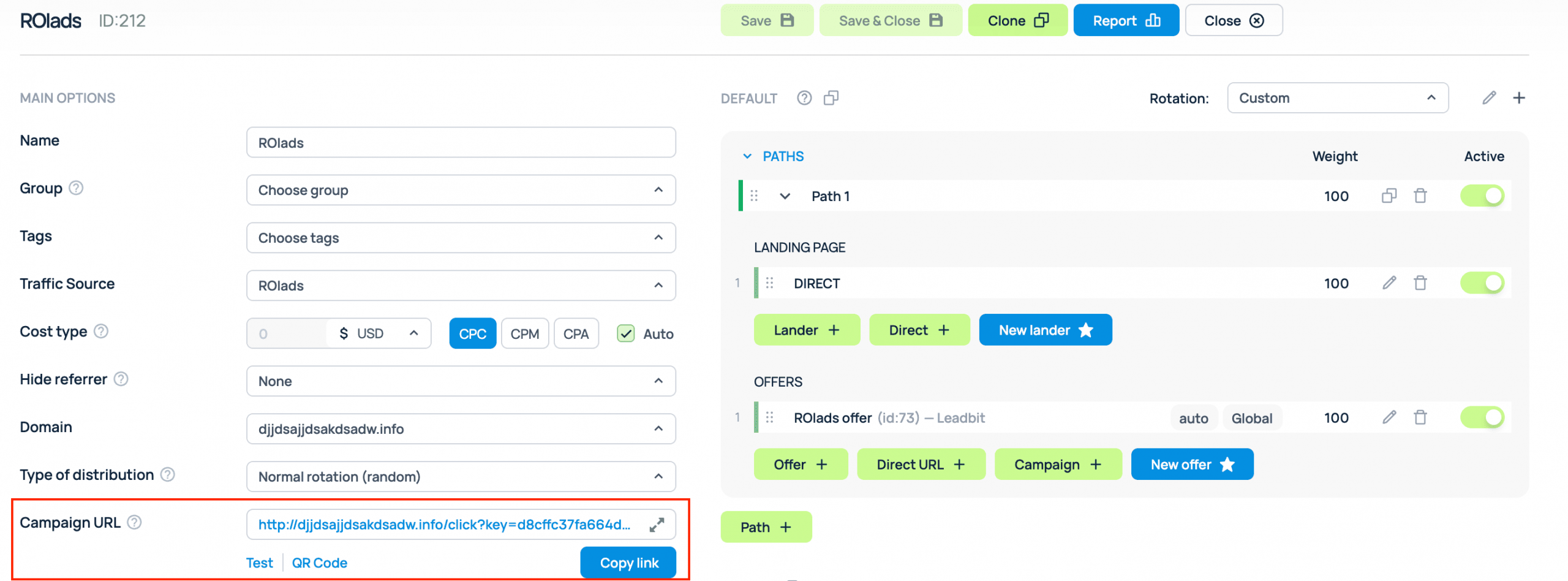Delete Path 1 with trash icon
Viewport: 1568px width, 581px height.
click(1420, 196)
